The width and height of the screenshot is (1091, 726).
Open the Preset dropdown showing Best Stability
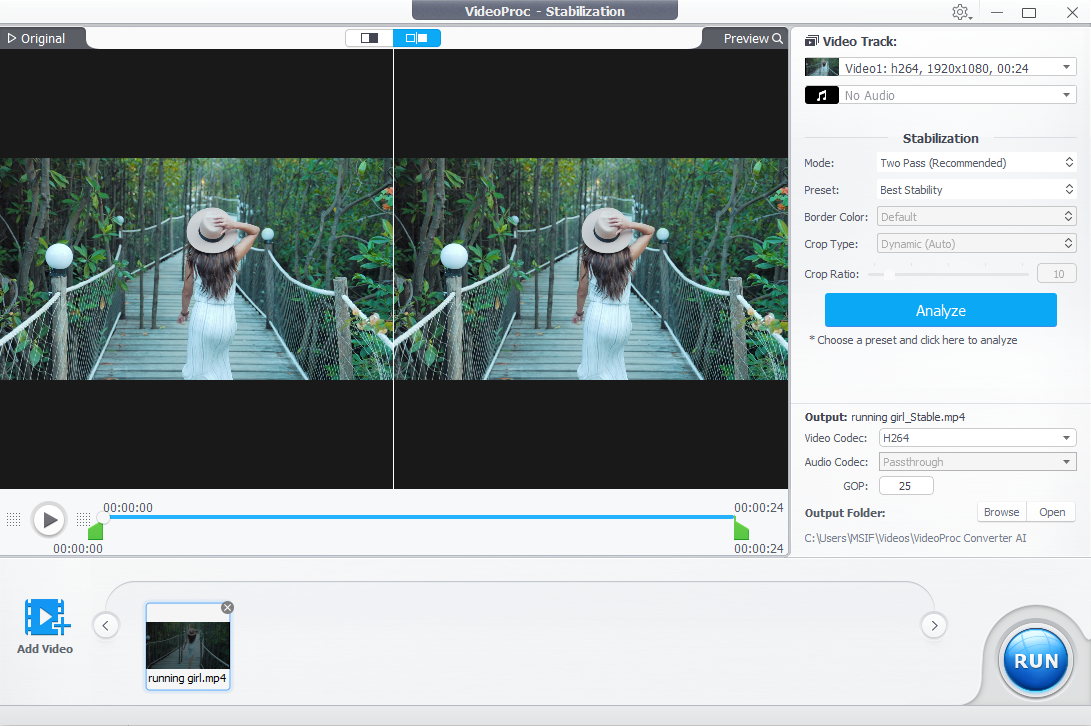[x=976, y=189]
